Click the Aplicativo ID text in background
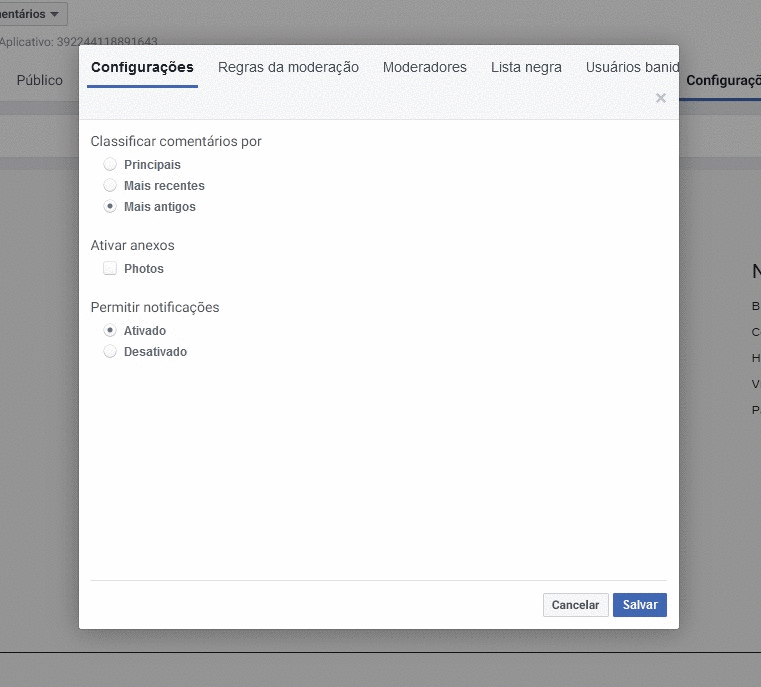 (x=79, y=41)
